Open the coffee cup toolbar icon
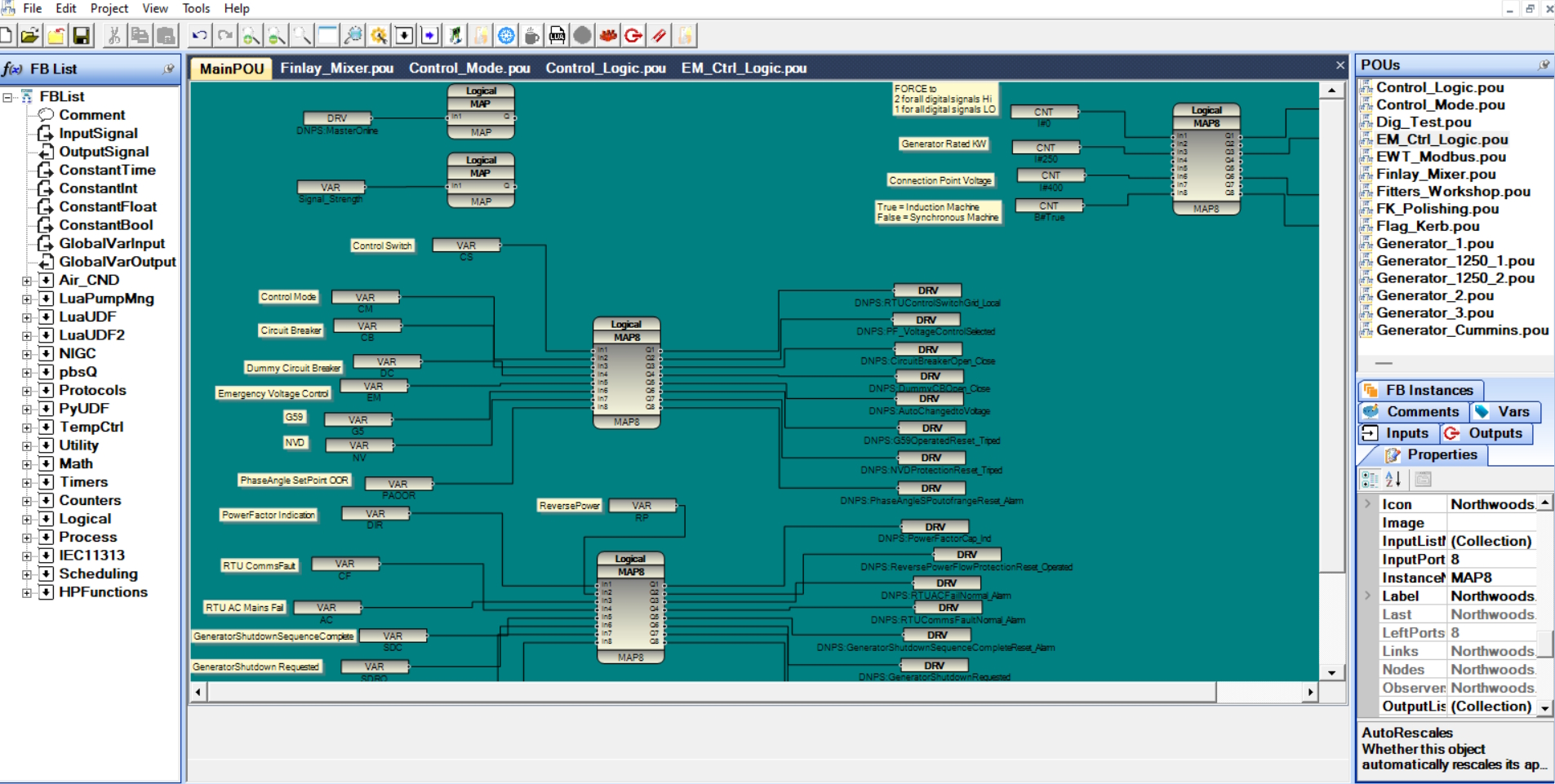Viewport: 1555px width, 784px height. [x=531, y=35]
